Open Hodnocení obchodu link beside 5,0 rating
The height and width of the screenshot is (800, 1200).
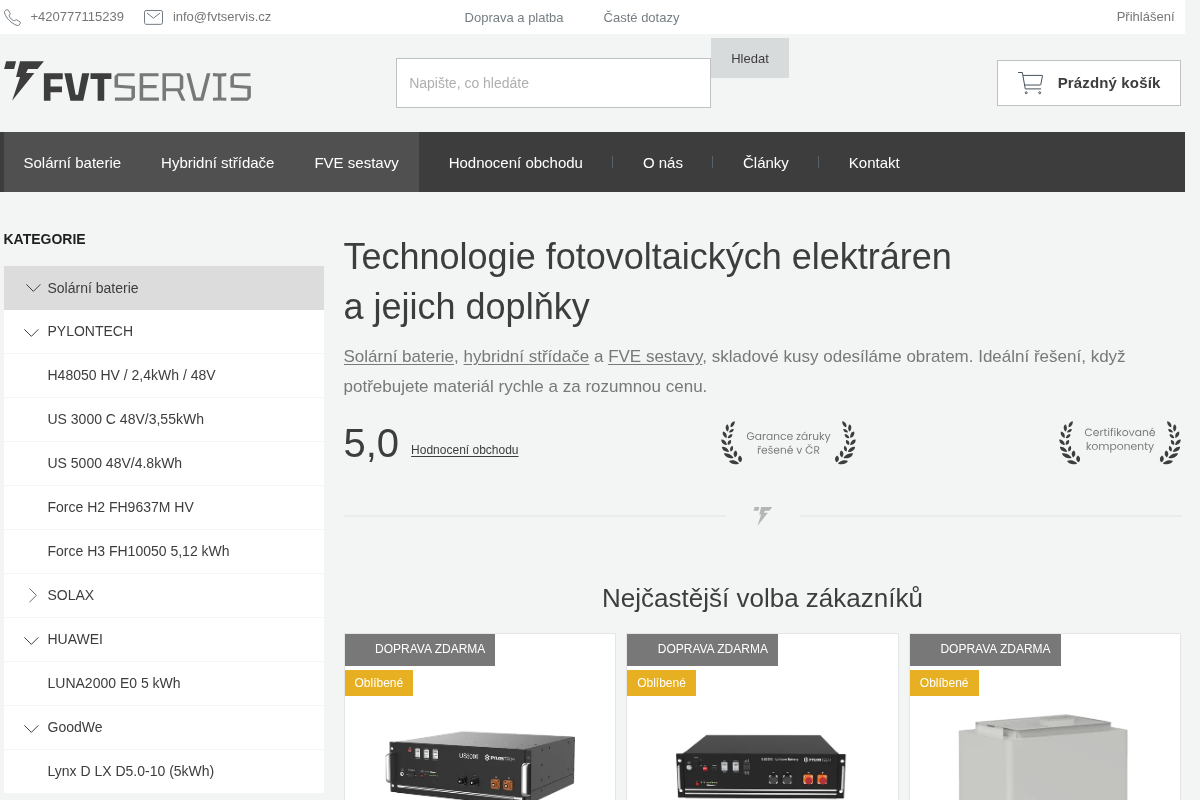point(464,450)
